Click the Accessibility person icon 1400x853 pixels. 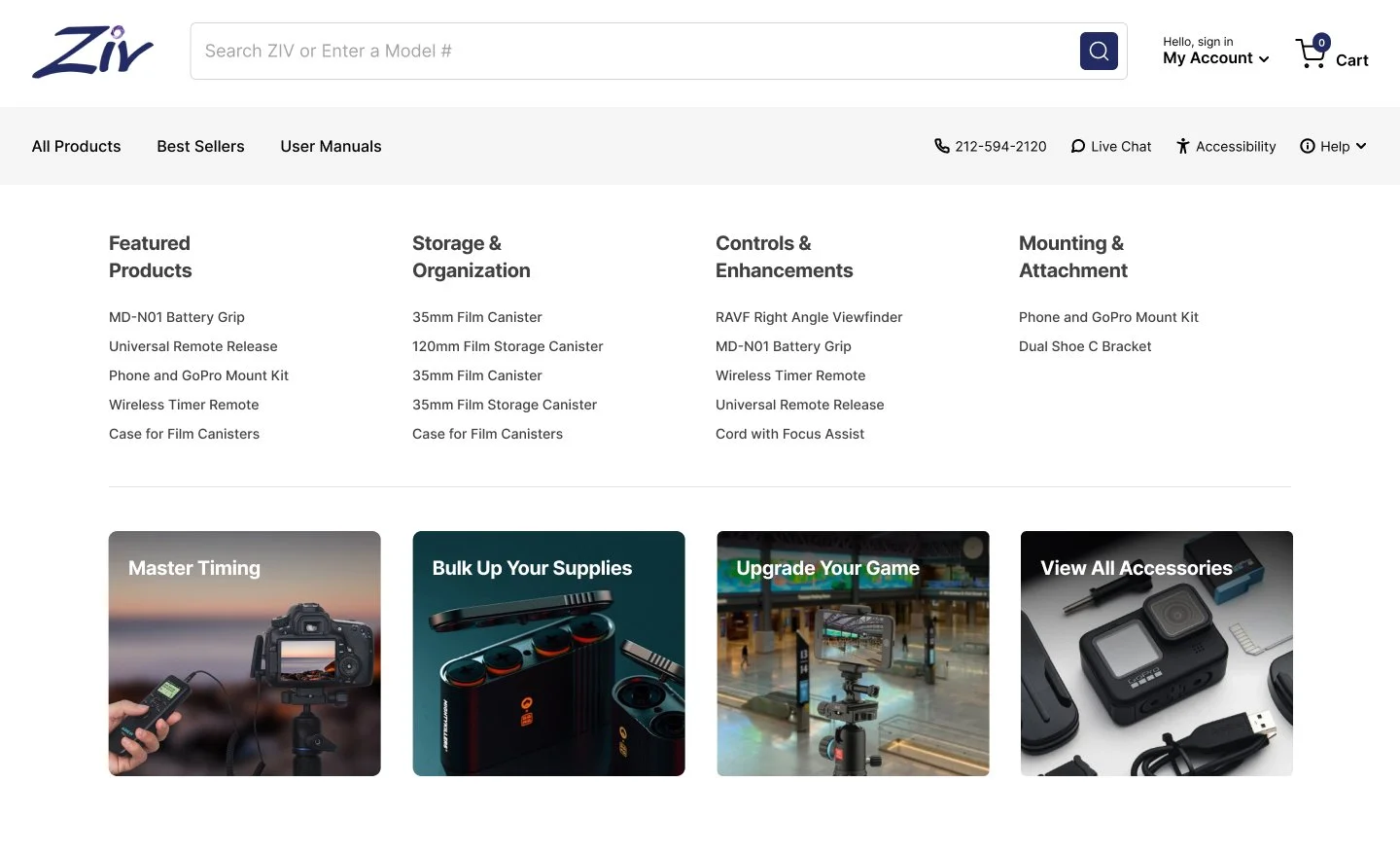click(1182, 146)
